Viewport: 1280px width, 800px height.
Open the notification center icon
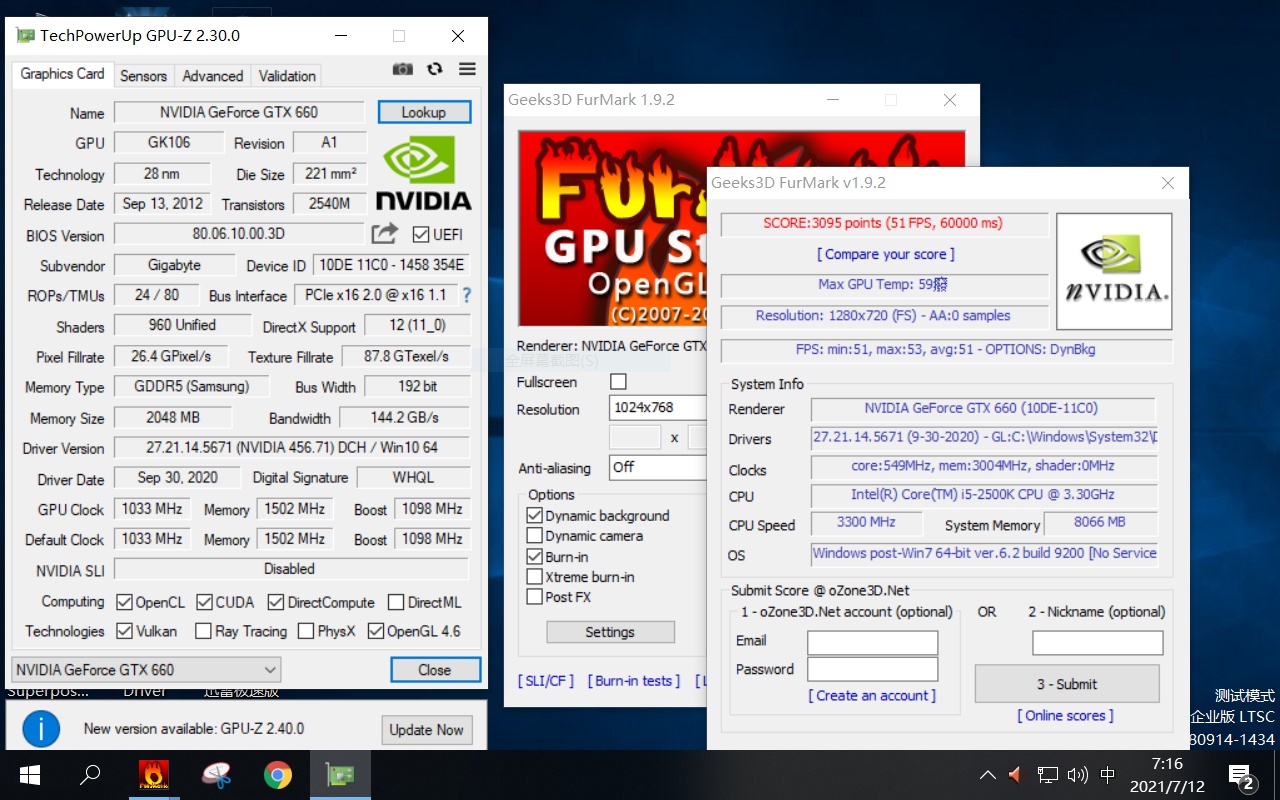click(1242, 776)
